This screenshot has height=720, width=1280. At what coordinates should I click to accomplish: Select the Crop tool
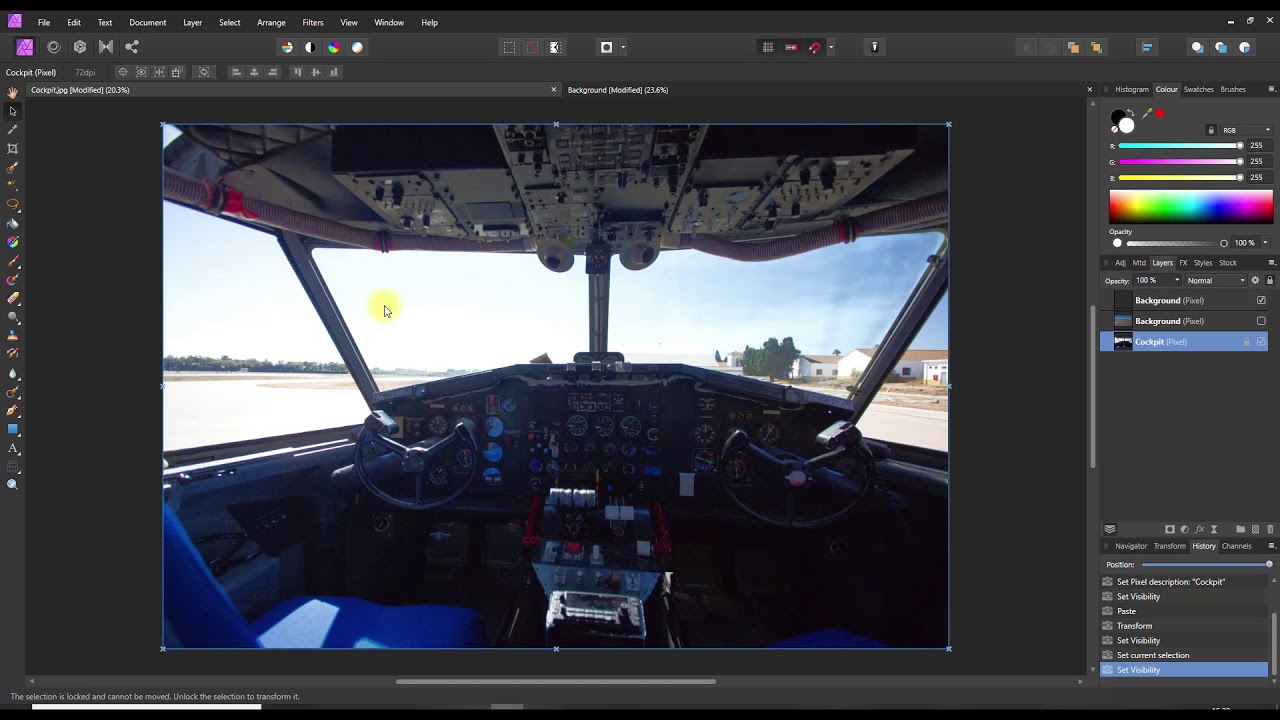[x=13, y=148]
